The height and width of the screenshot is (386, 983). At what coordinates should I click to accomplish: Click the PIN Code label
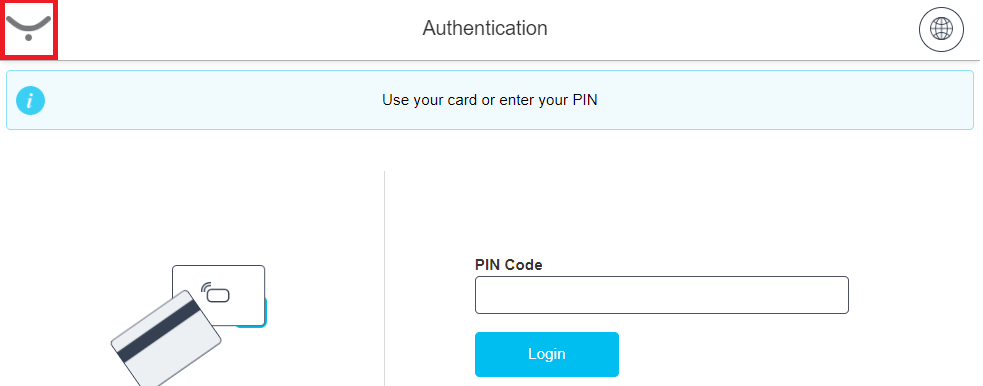pyautogui.click(x=508, y=265)
